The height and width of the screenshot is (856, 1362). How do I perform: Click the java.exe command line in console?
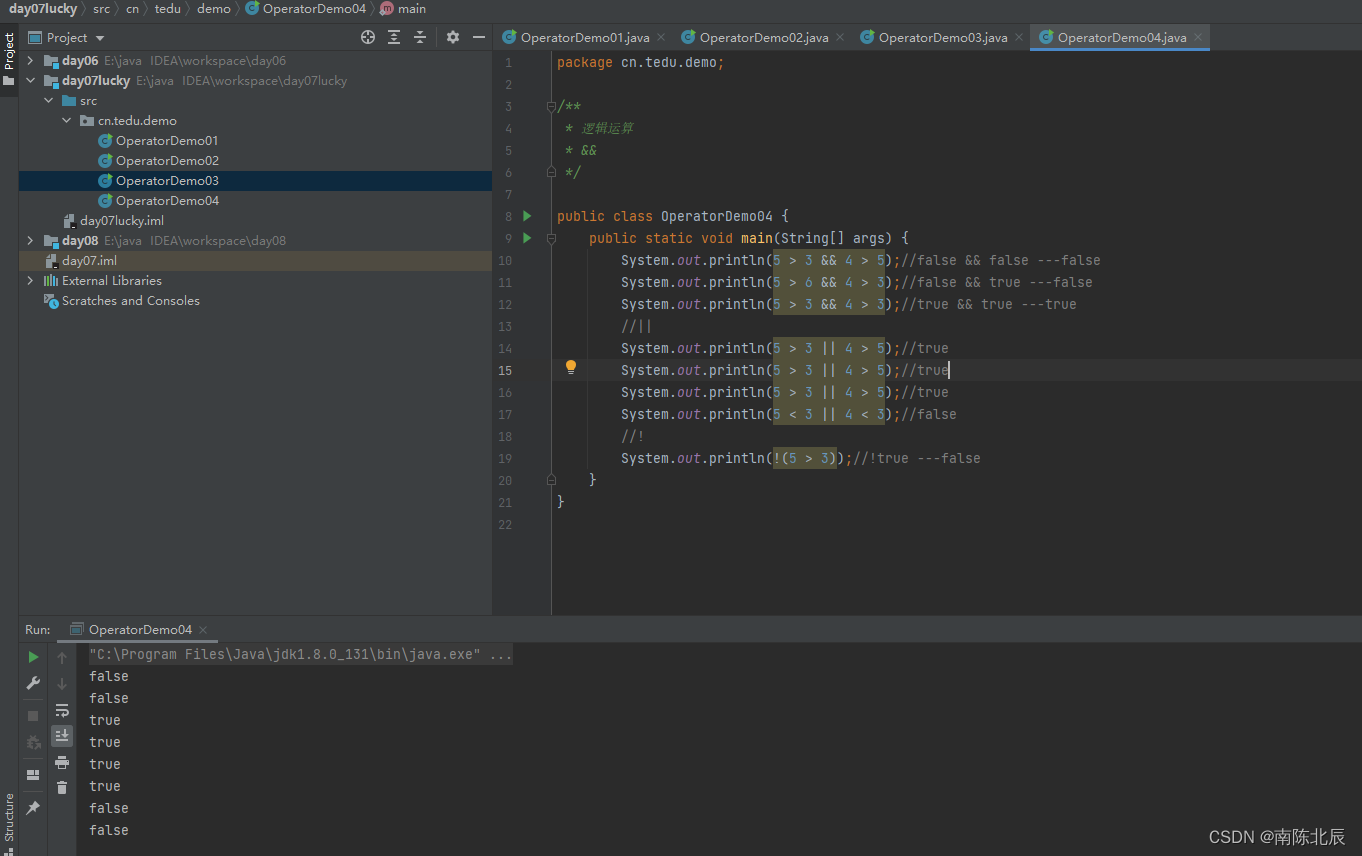pyautogui.click(x=301, y=655)
